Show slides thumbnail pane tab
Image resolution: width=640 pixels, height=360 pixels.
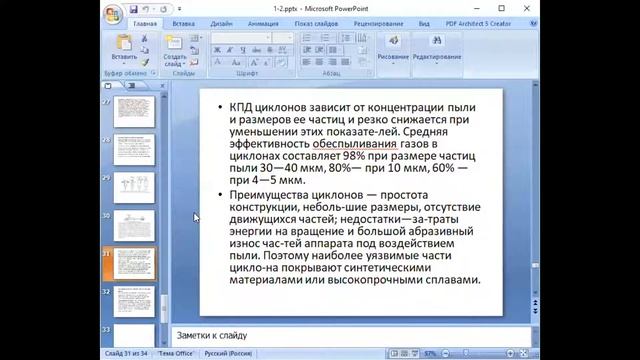pos(109,86)
